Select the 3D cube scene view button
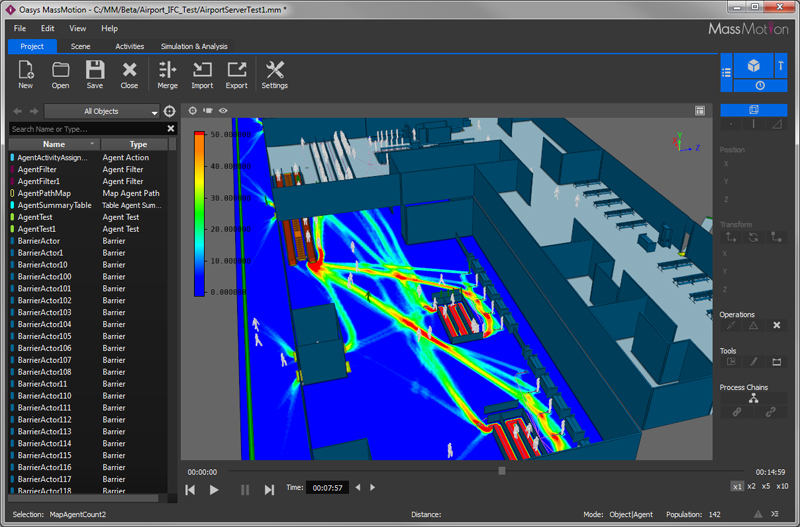Image resolution: width=800 pixels, height=527 pixels. (x=753, y=66)
